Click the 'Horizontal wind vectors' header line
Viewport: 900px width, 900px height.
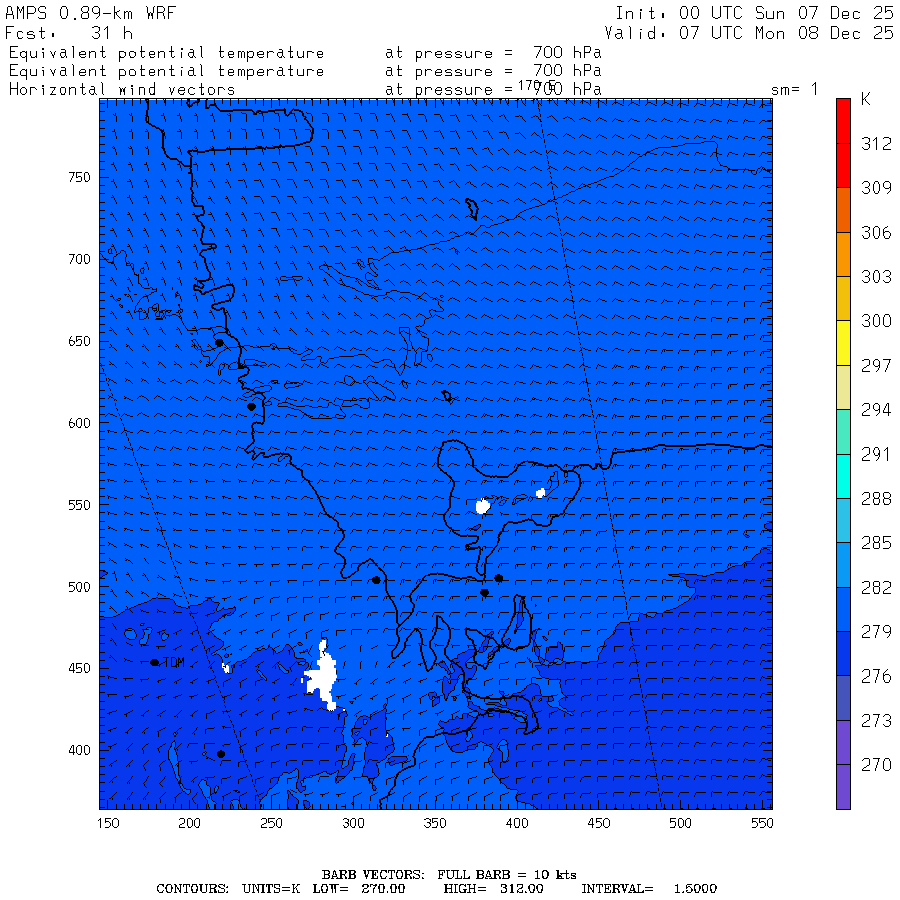(x=122, y=89)
